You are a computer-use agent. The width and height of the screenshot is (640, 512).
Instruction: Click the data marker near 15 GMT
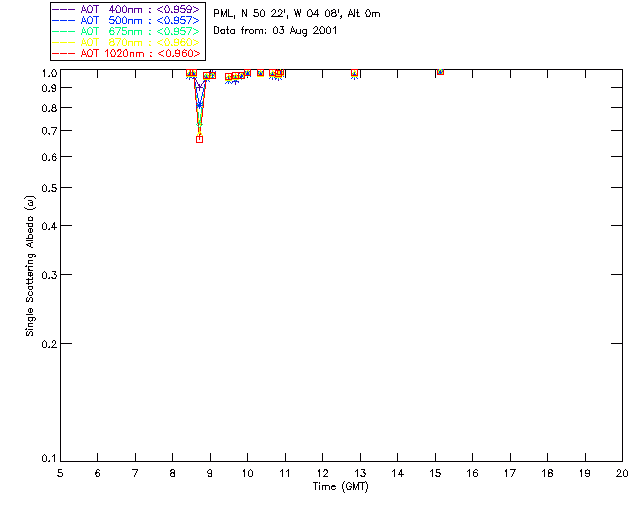(x=440, y=72)
